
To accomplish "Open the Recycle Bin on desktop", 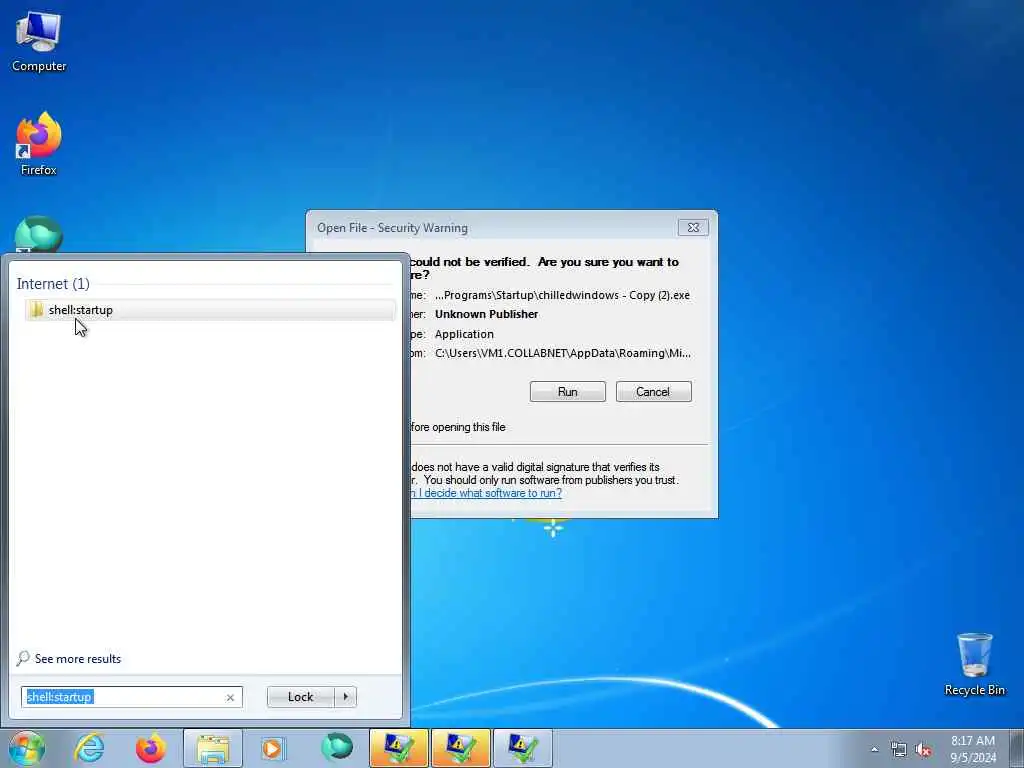I will coord(974,664).
